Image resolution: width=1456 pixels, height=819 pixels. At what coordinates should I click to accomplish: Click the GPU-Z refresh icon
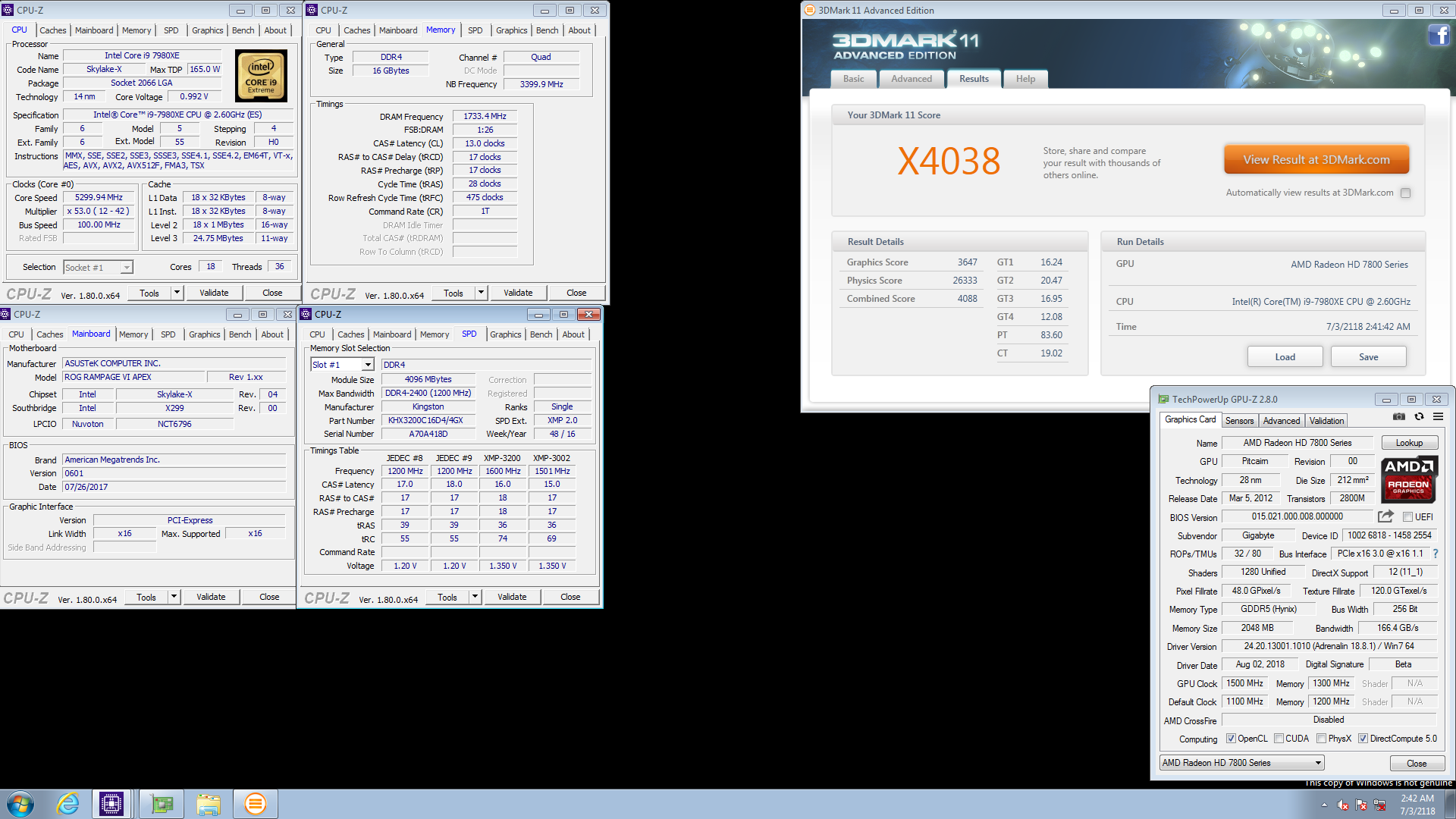click(x=1419, y=416)
